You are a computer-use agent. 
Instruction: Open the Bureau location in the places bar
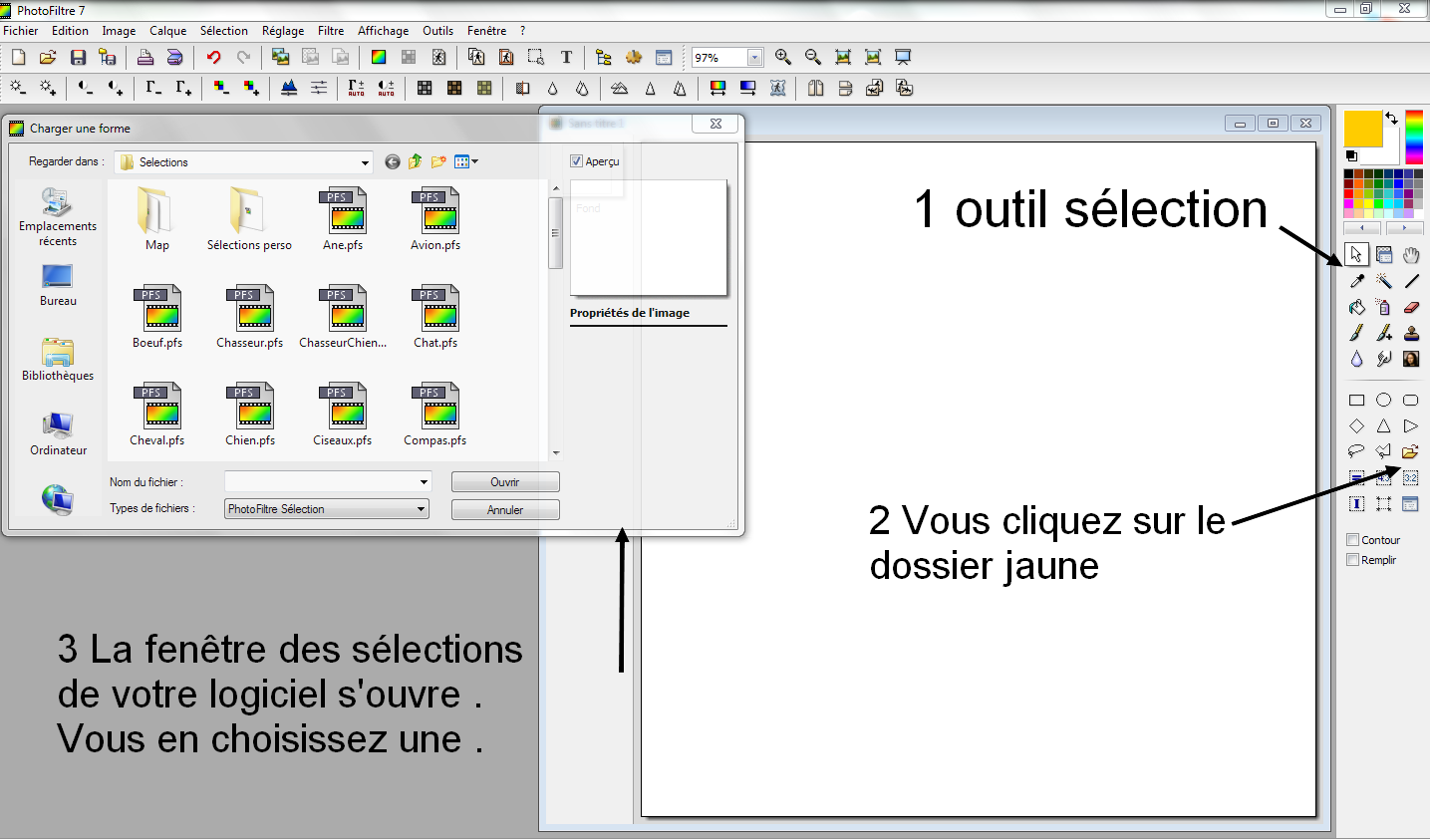pos(58,285)
